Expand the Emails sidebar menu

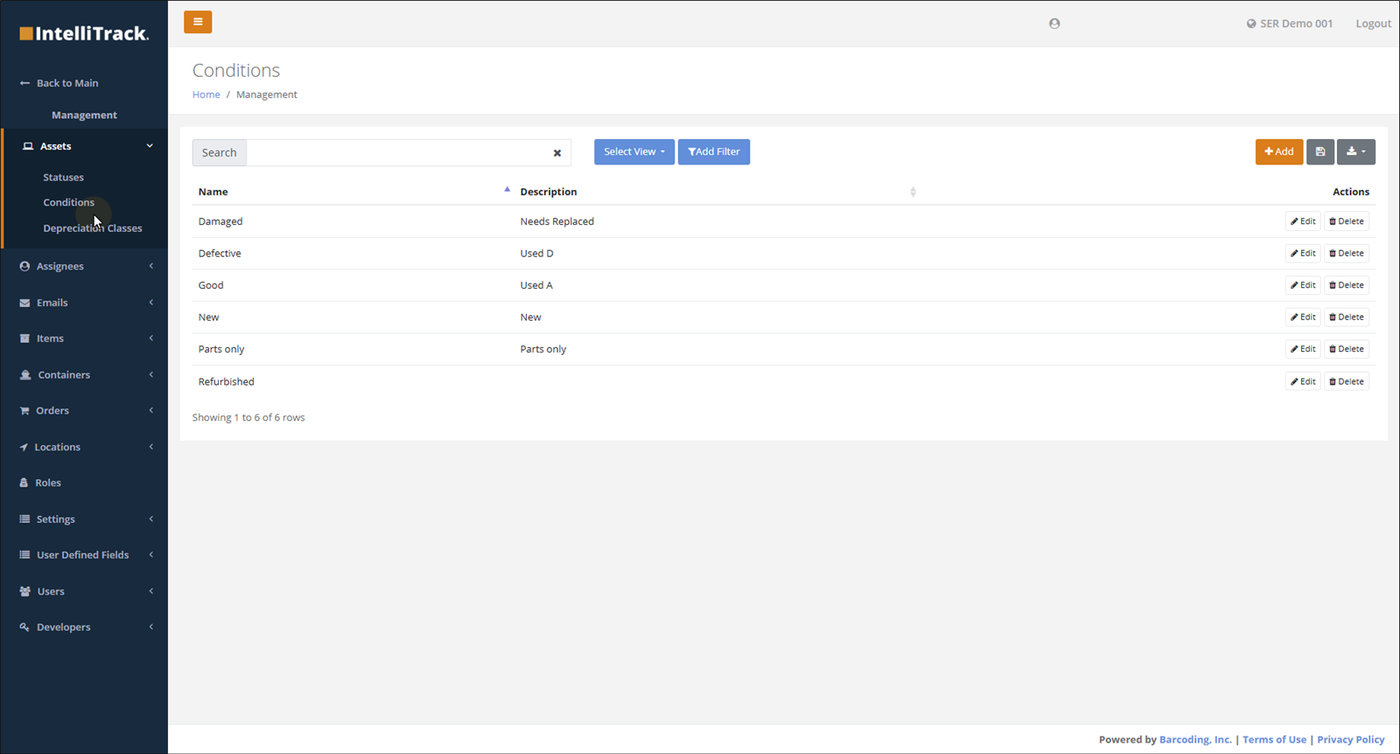click(85, 302)
